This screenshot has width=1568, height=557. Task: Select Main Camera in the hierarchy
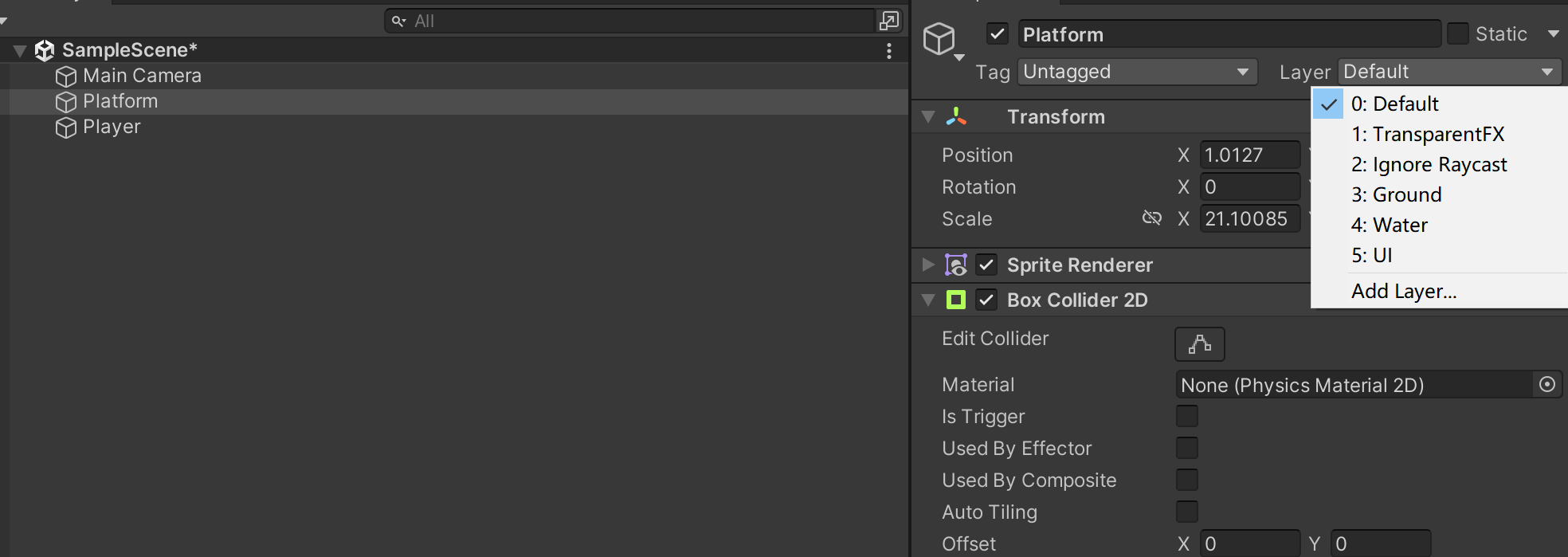142,76
